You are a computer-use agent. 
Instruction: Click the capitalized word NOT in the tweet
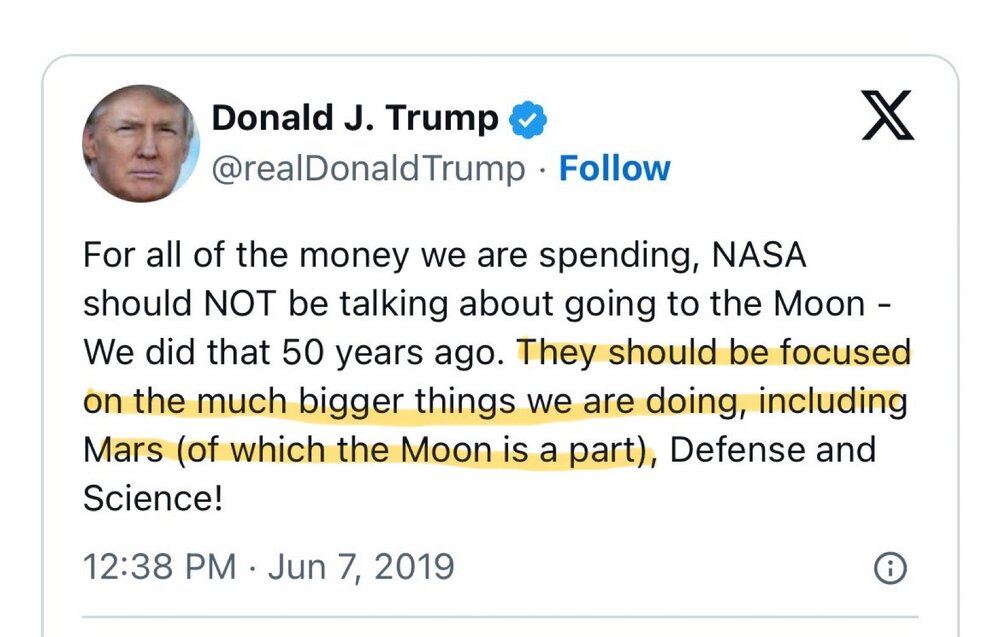[x=255, y=303]
